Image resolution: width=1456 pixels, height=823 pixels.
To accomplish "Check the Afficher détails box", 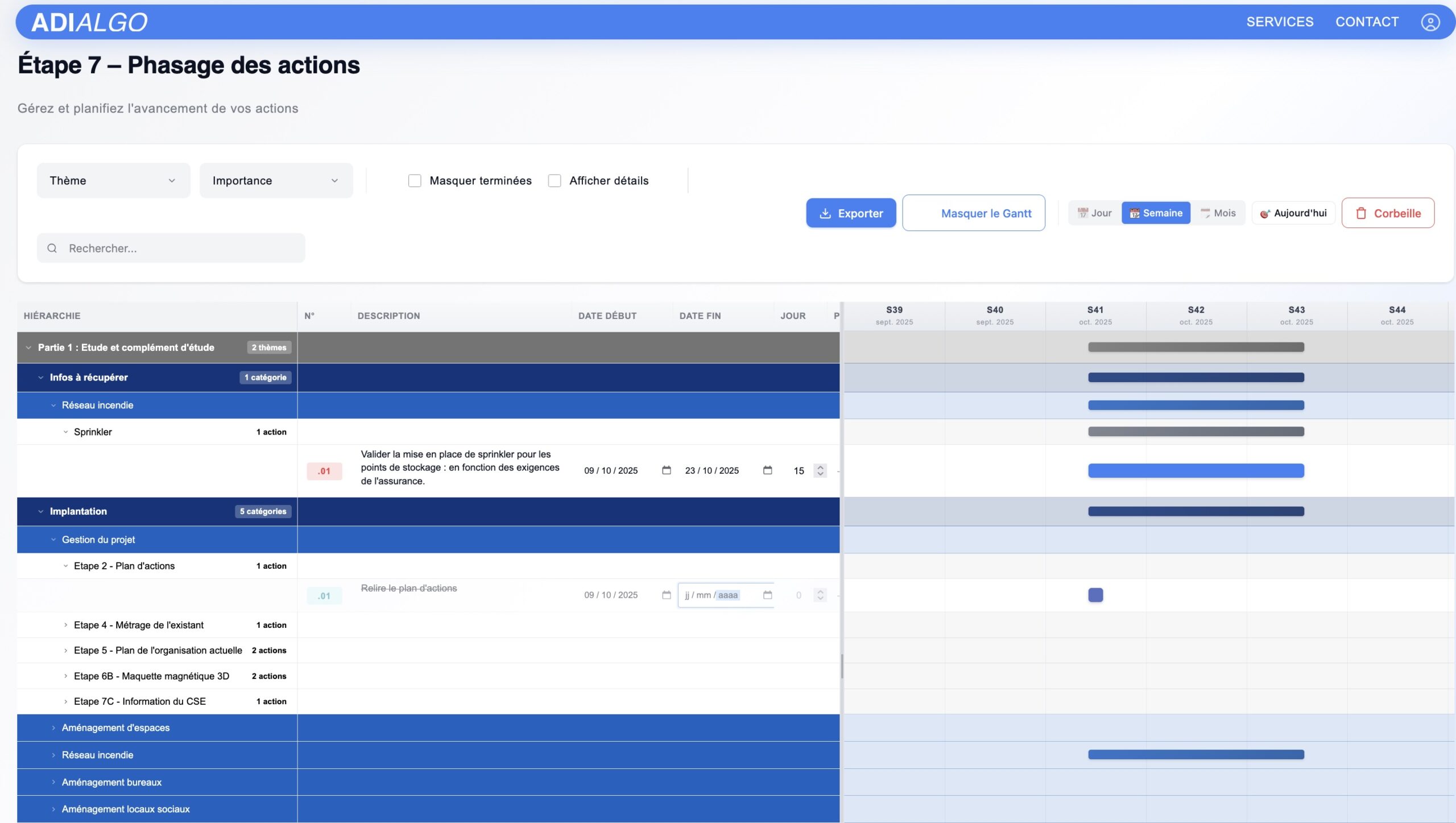I will (555, 181).
